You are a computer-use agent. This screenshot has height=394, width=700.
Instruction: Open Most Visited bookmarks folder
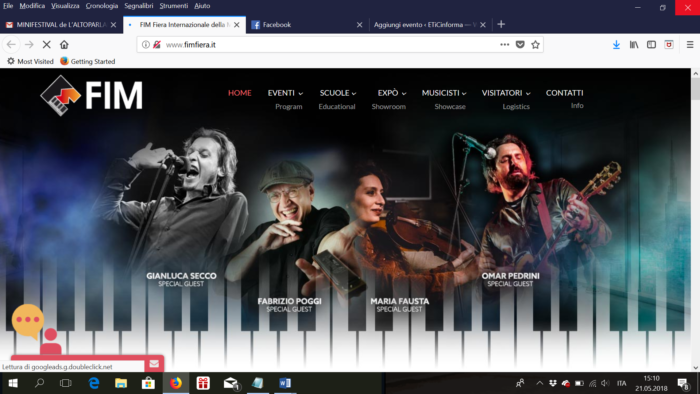[30, 61]
